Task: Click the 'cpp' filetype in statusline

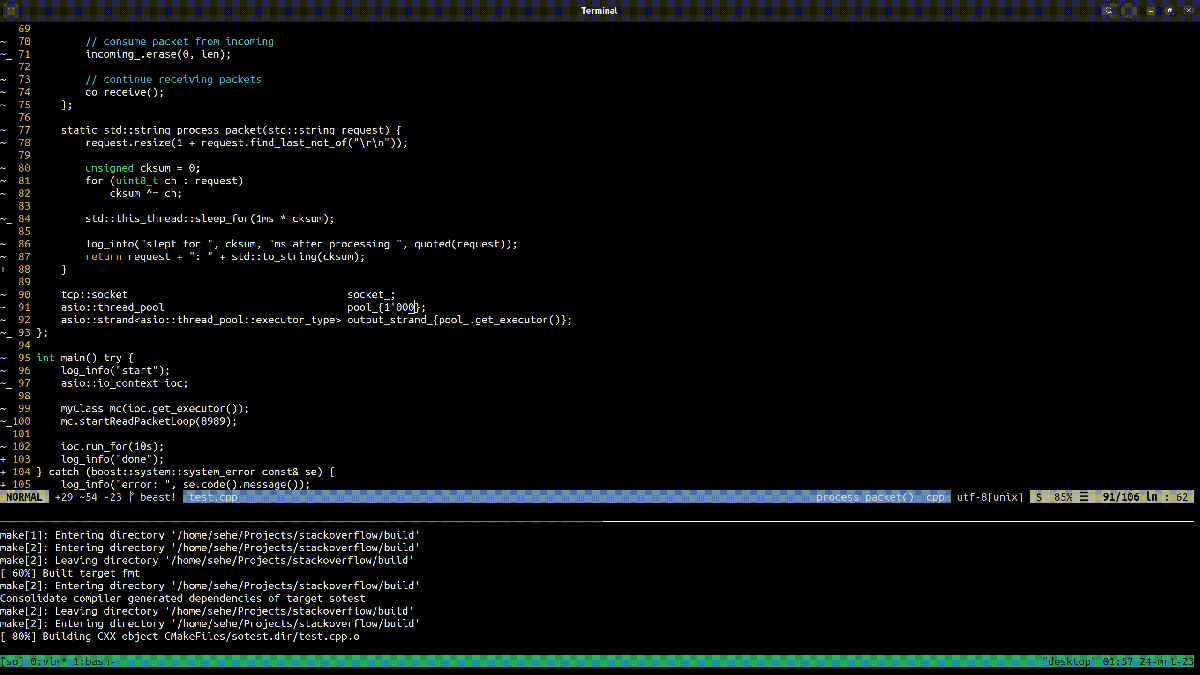Action: coord(935,497)
